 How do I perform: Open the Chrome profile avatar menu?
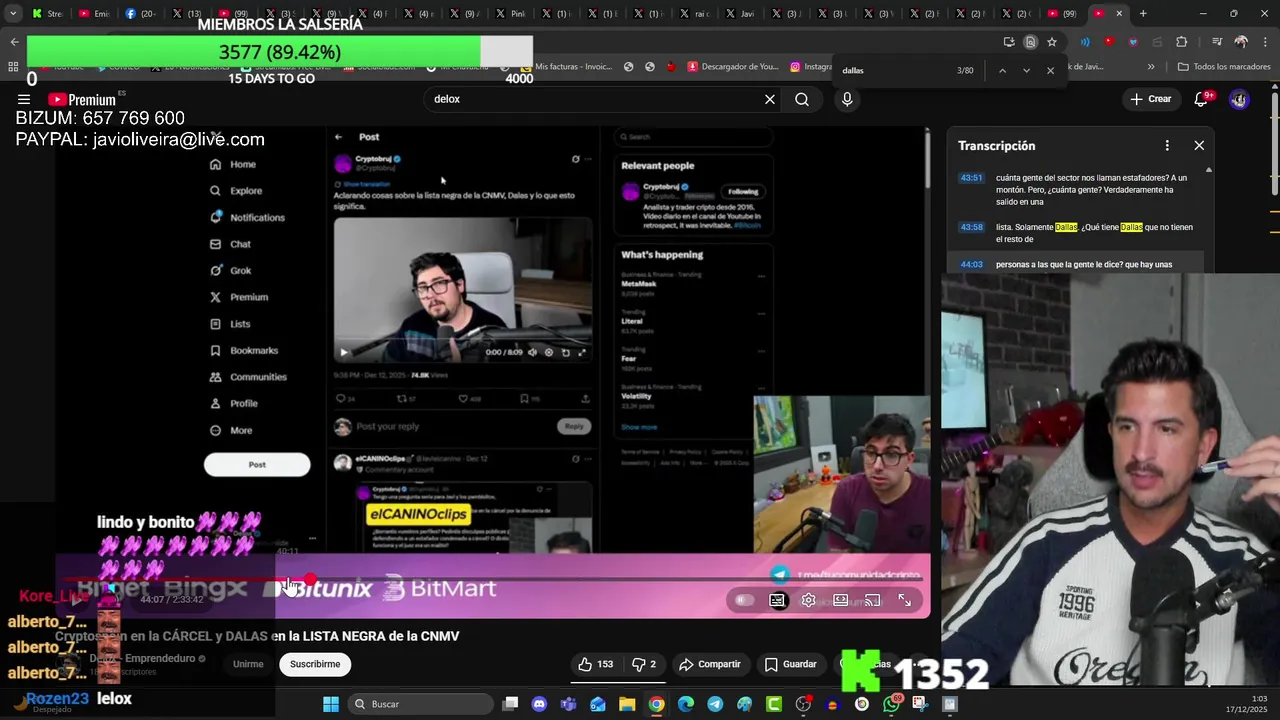click(x=1241, y=42)
